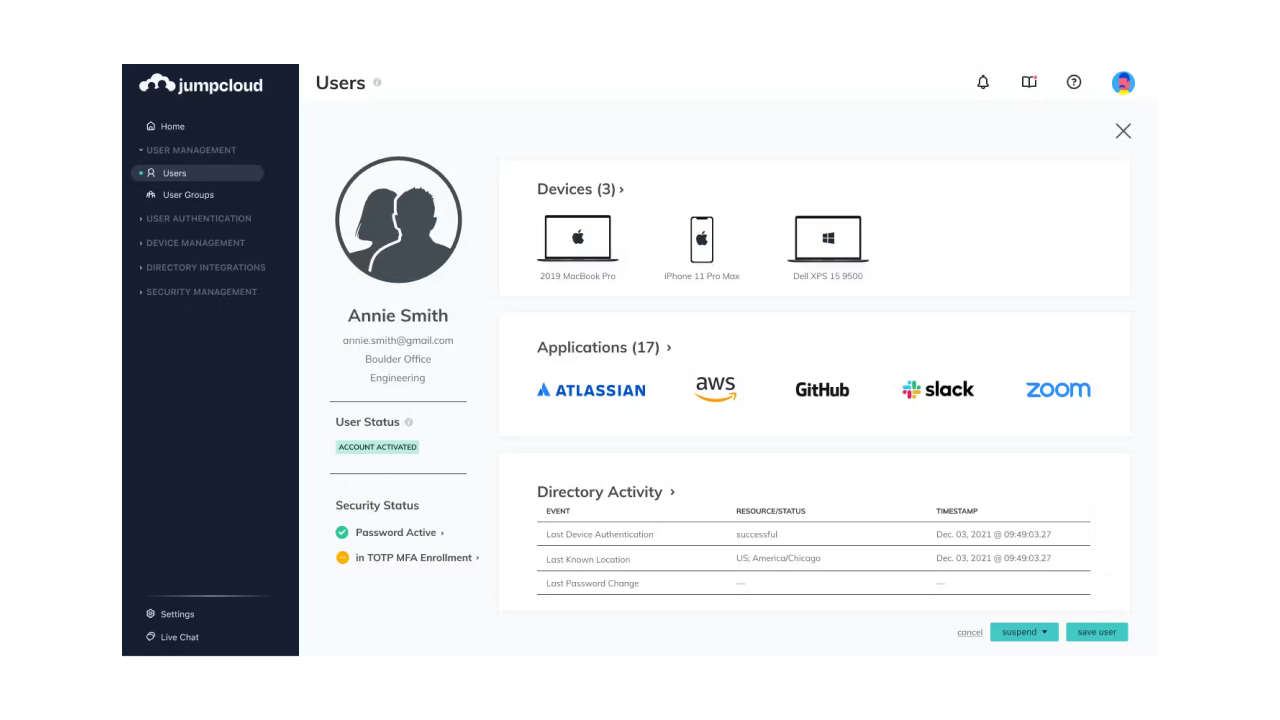The image size is (1280, 720).
Task: Click the 'successful' status cell
Action: click(x=757, y=535)
